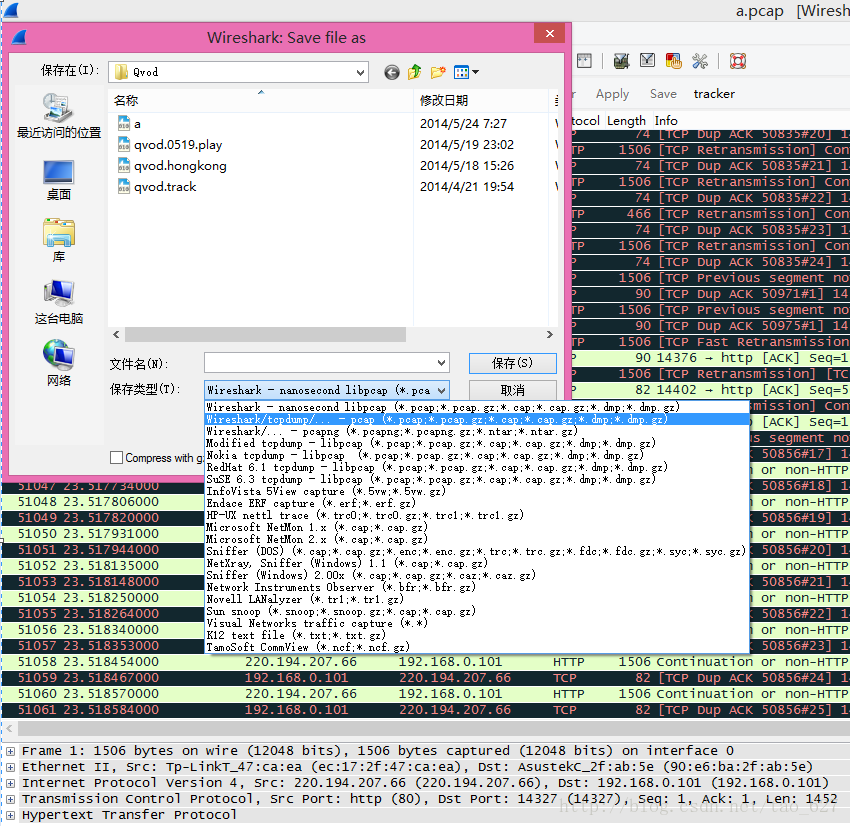This screenshot has width=850, height=826.
Task: Select file icon for 'a'
Action: 124,124
